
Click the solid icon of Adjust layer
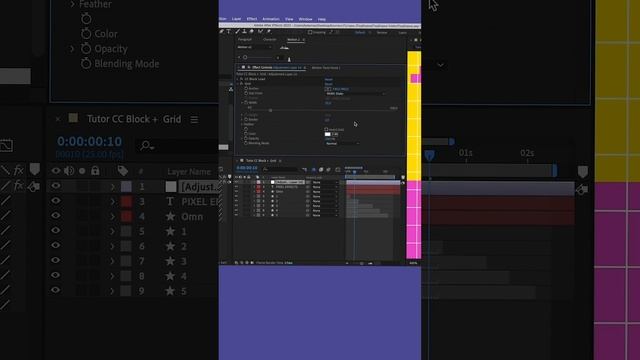pyautogui.click(x=171, y=187)
